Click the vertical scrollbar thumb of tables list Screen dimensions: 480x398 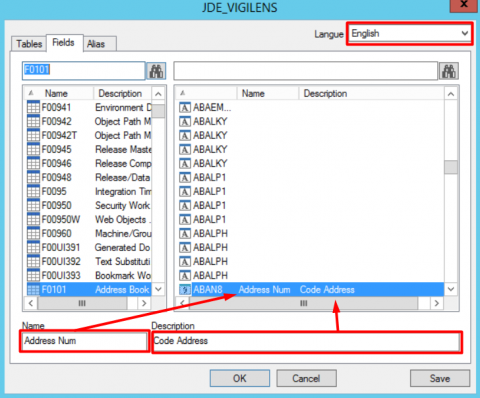coord(158,111)
